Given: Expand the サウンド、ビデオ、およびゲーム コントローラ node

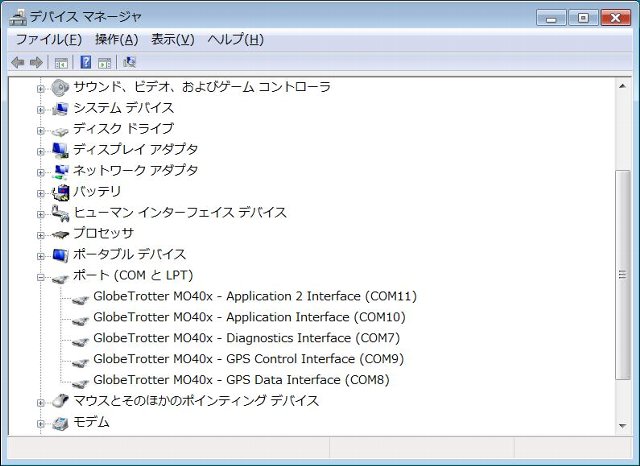Looking at the screenshot, I should coord(40,89).
